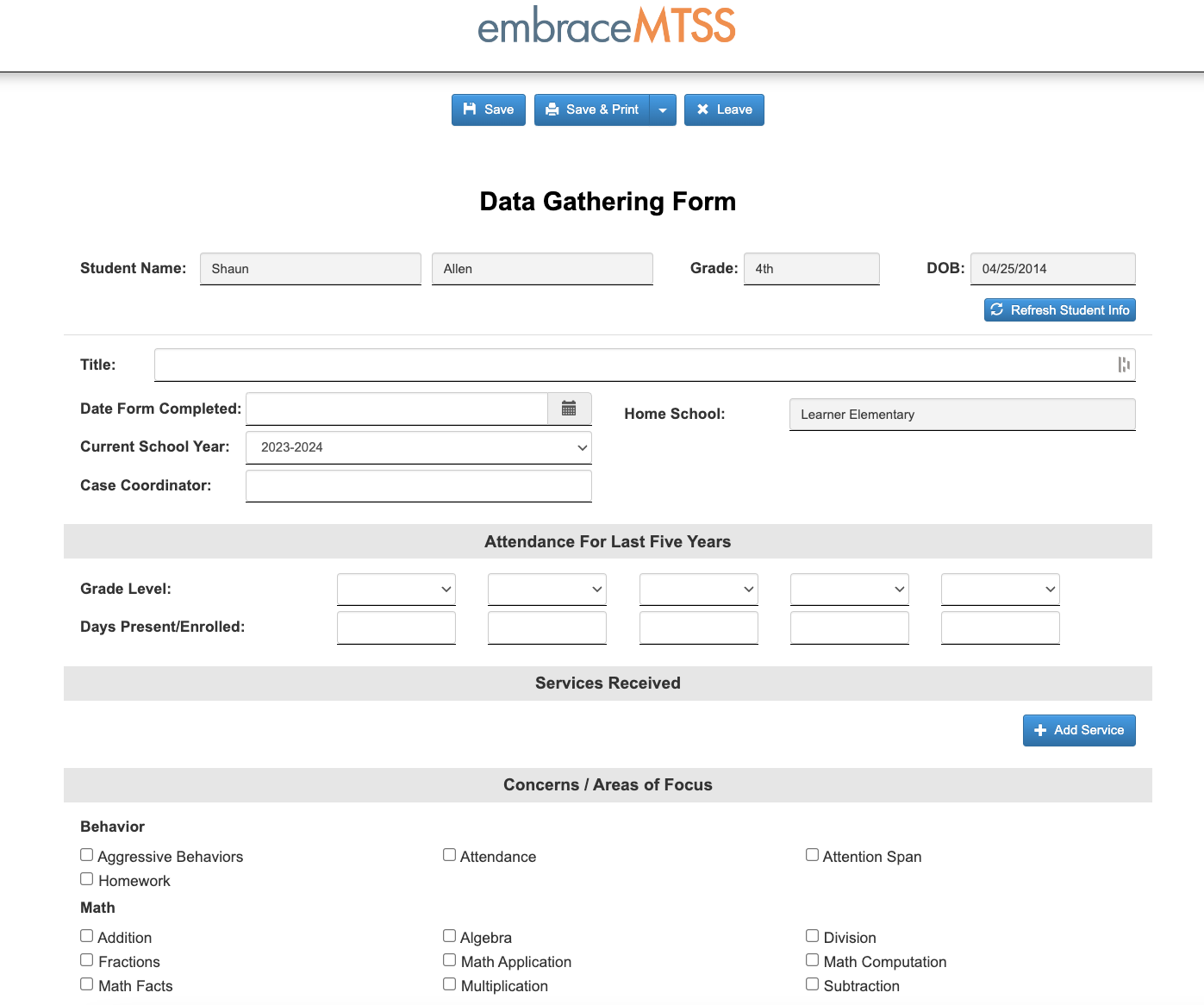The height and width of the screenshot is (1005, 1204).
Task: Click the plus icon on Add Service
Action: pyautogui.click(x=1041, y=730)
